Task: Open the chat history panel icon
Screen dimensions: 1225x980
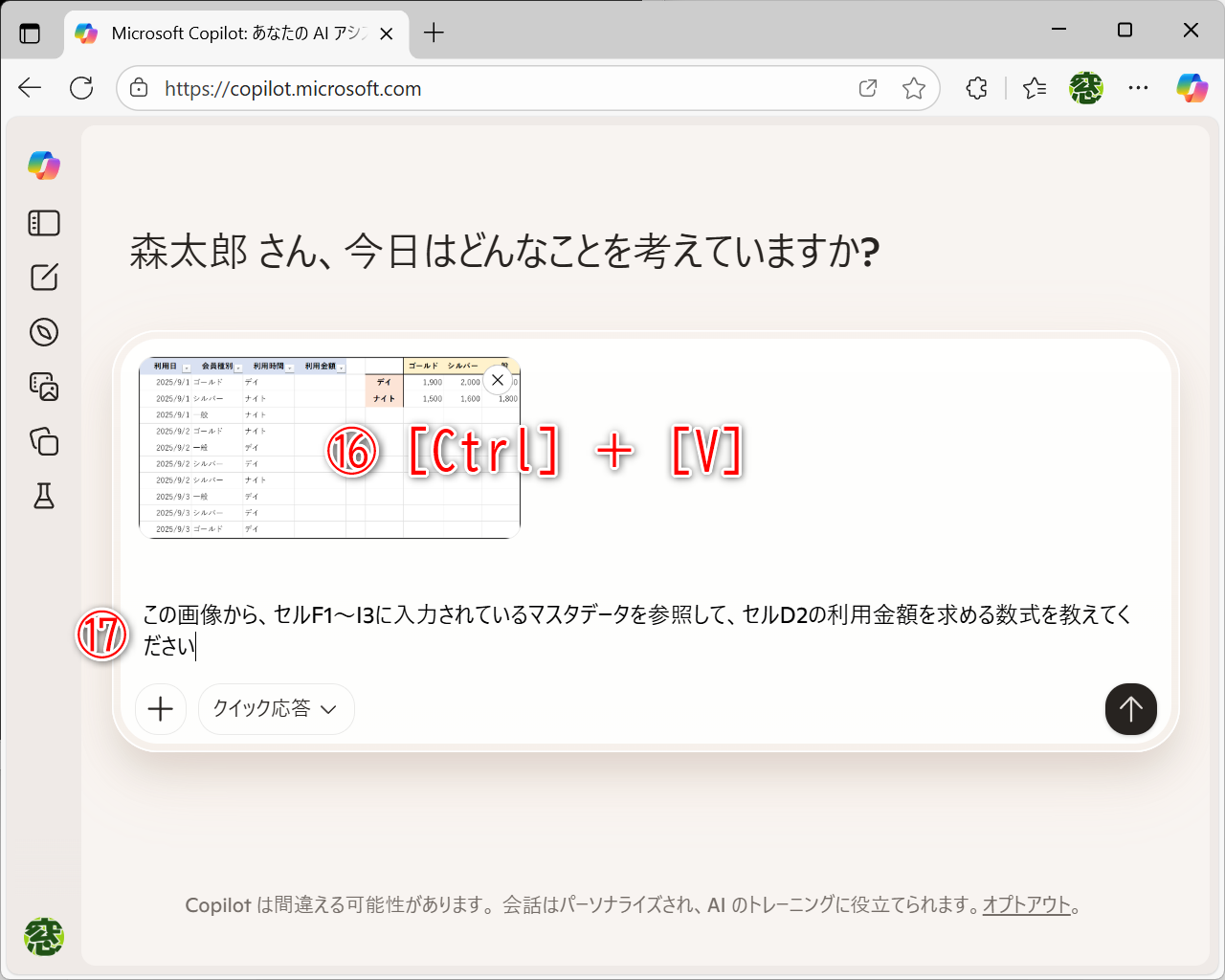Action: pyautogui.click(x=44, y=223)
